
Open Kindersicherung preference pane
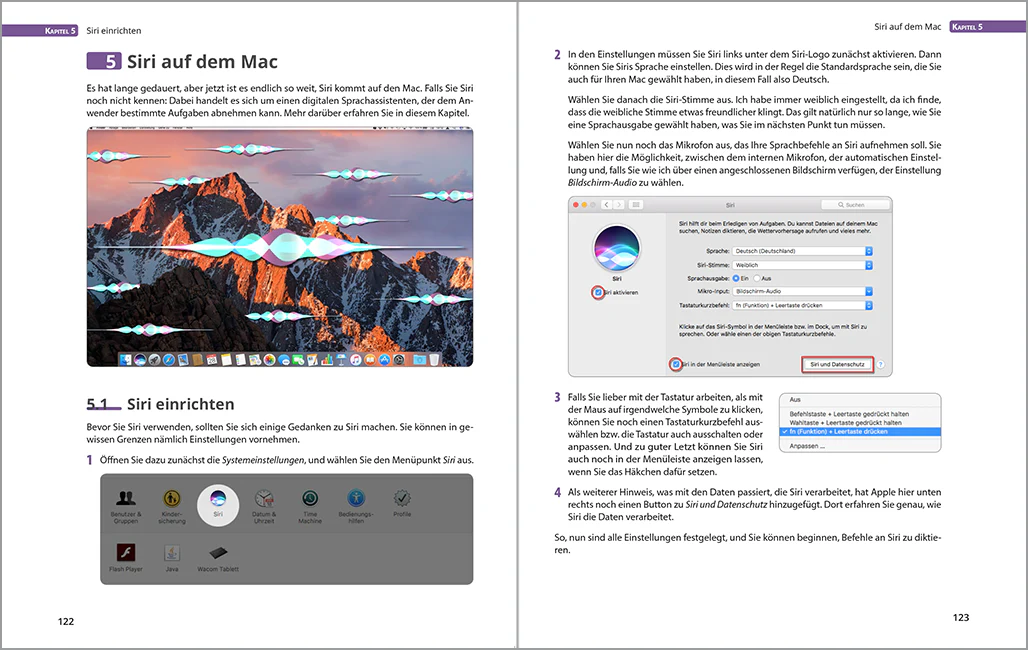pyautogui.click(x=172, y=506)
